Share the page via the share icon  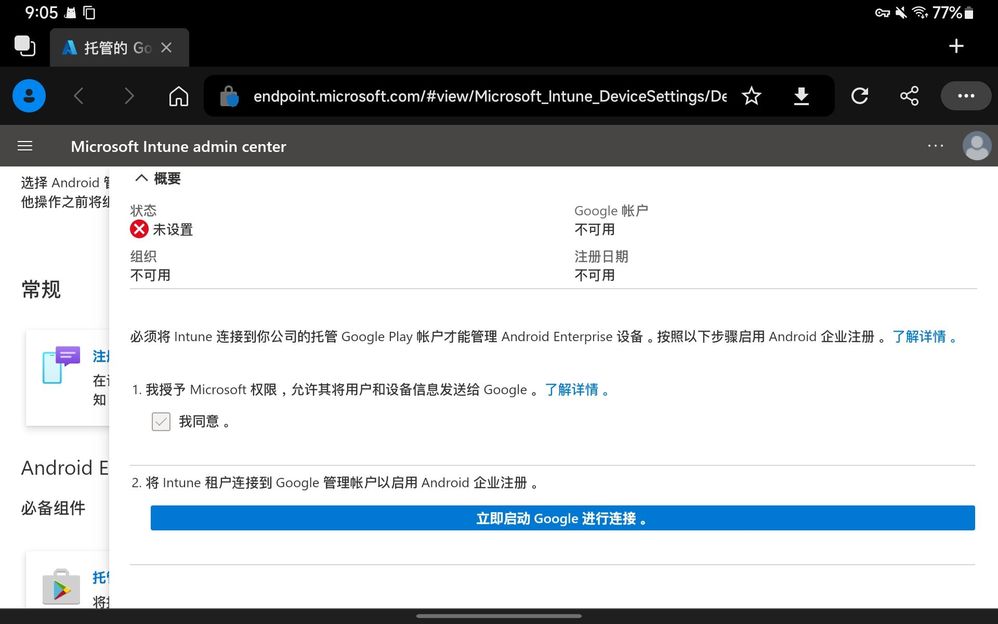(x=910, y=96)
